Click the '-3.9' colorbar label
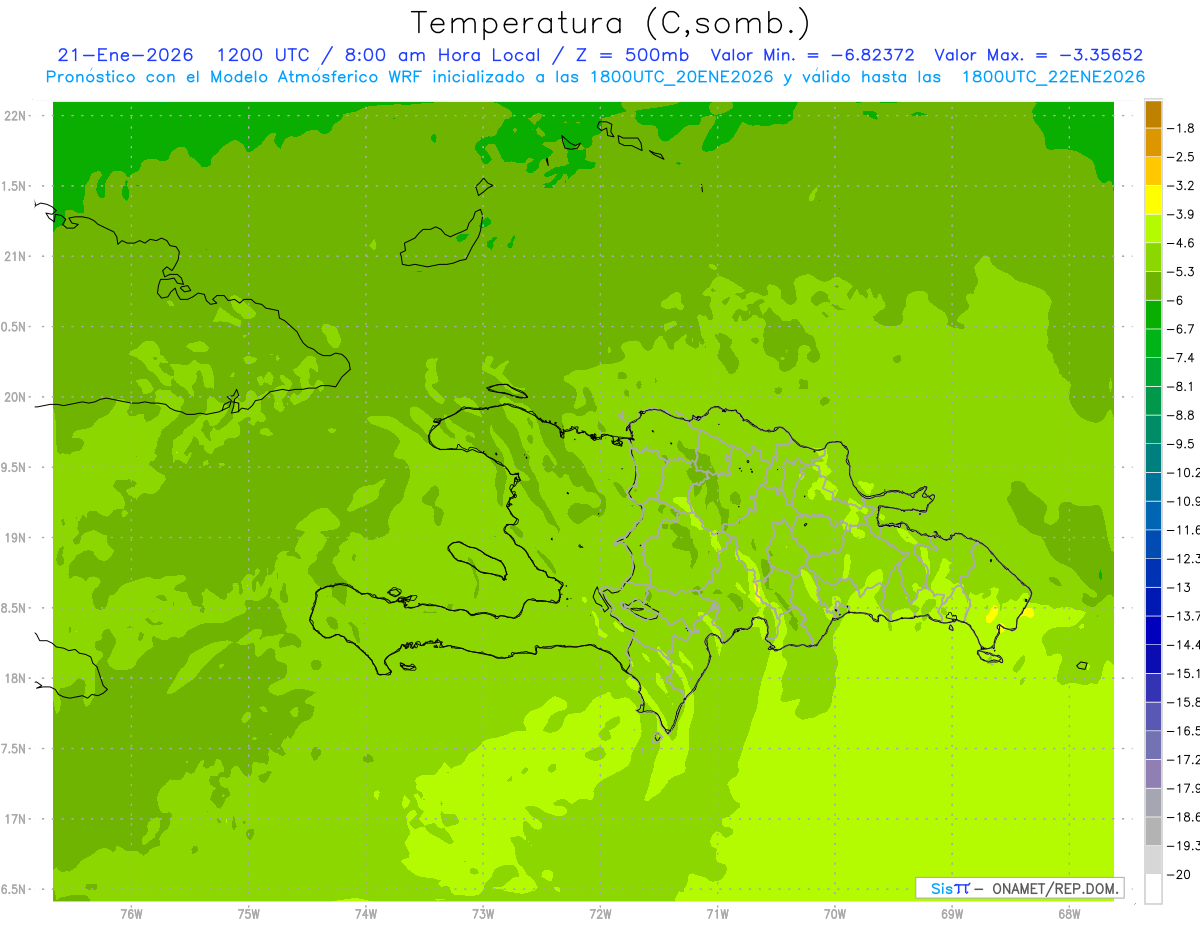Viewport: 1200px width, 927px height. coord(1181,215)
